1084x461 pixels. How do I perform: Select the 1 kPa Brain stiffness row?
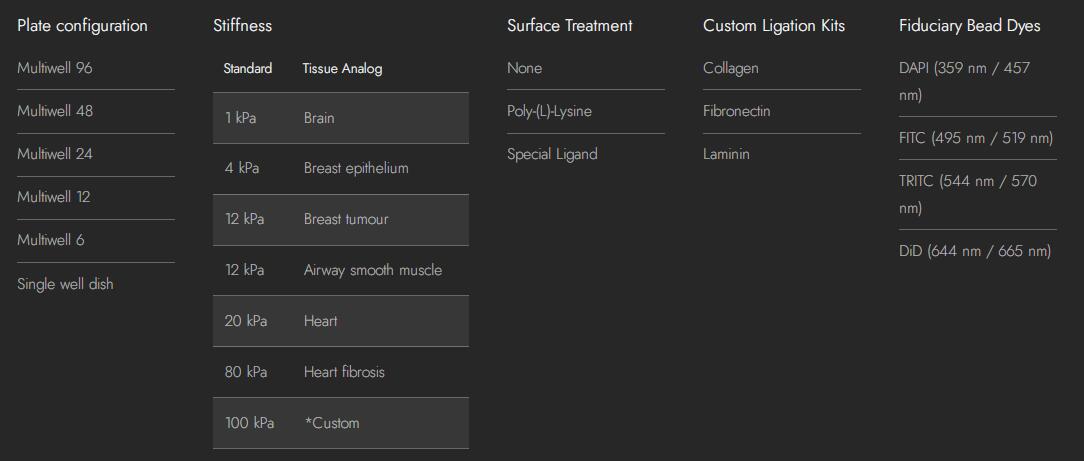click(x=340, y=118)
